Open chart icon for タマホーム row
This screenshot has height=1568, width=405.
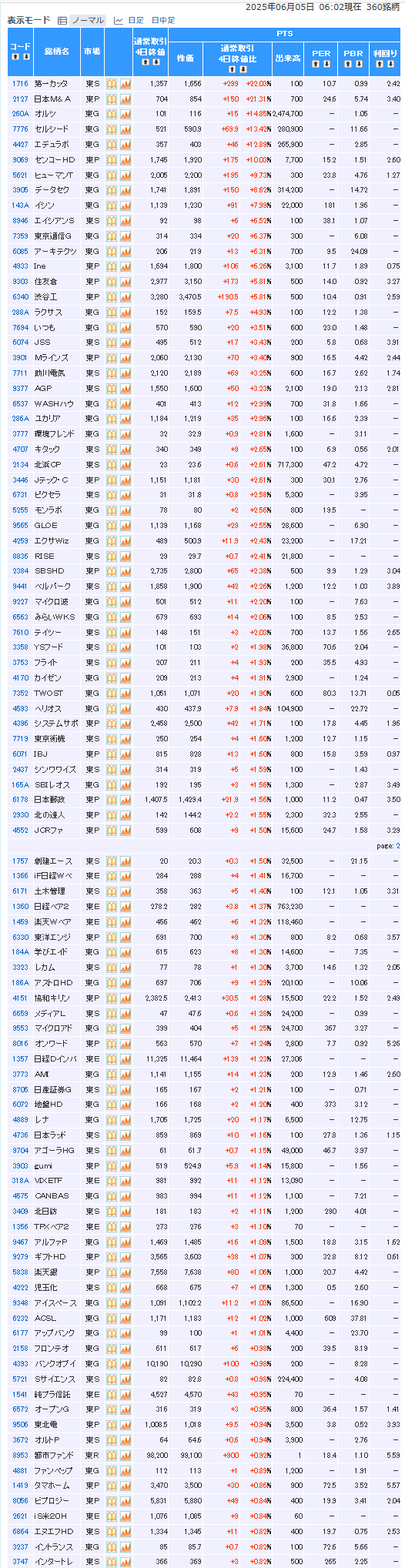(x=126, y=1486)
